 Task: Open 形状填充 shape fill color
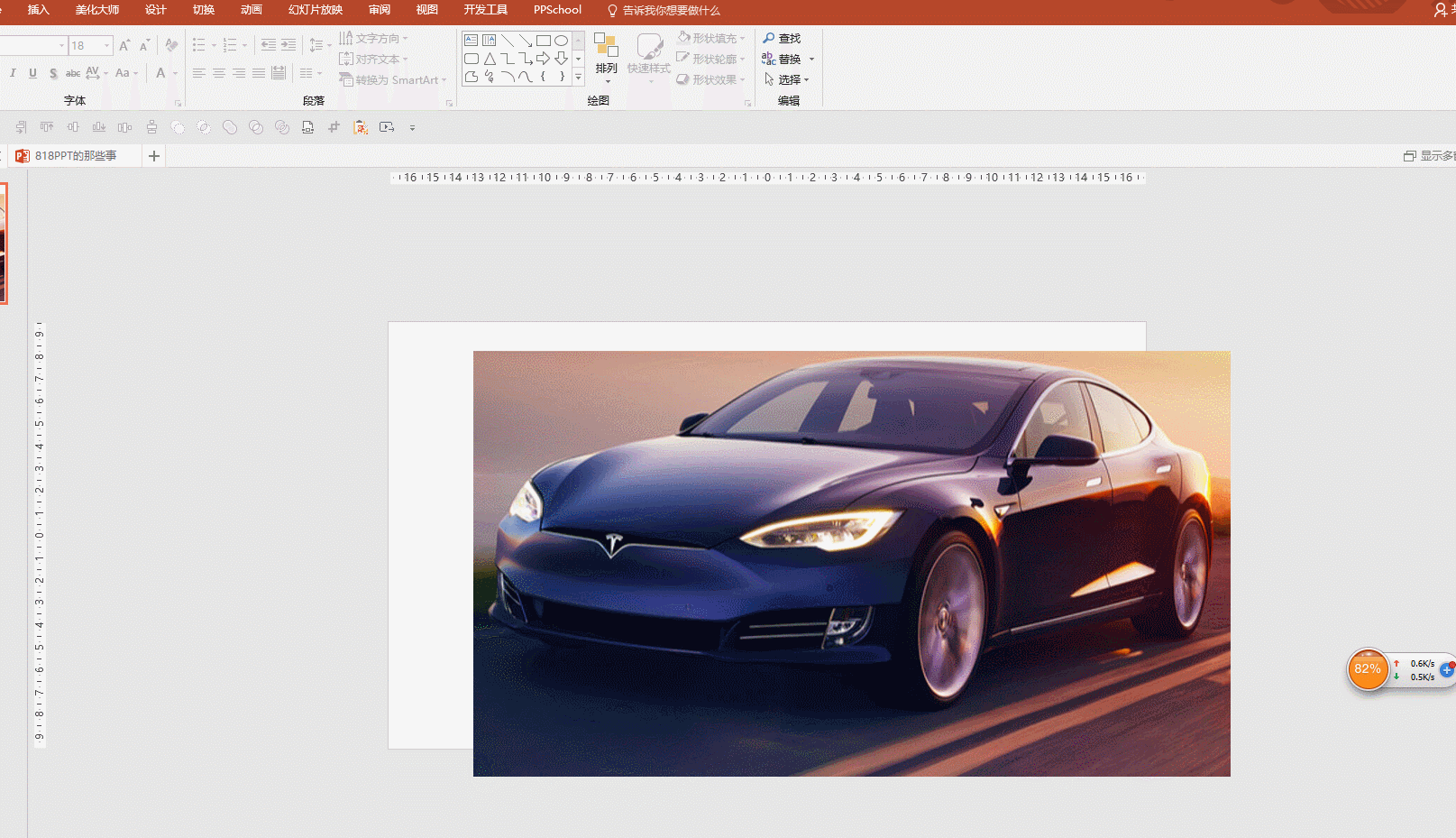(x=711, y=38)
